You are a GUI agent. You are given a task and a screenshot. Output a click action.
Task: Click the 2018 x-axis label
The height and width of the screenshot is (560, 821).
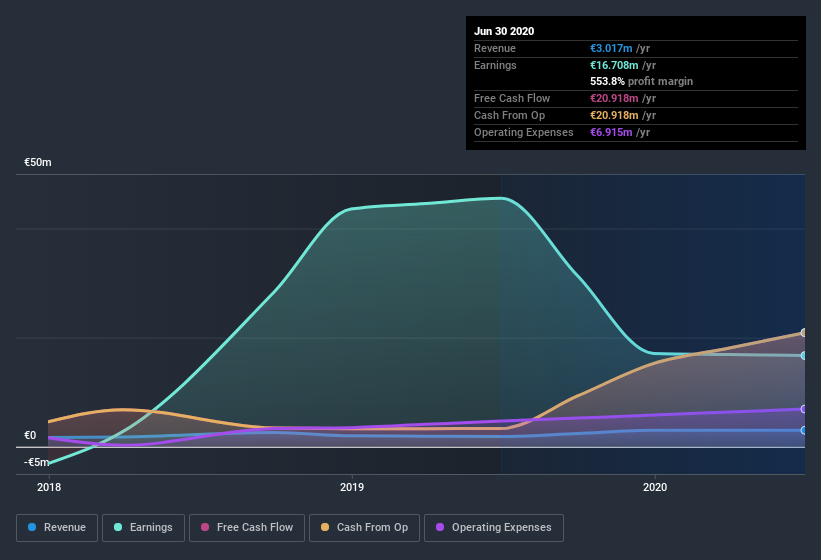click(49, 487)
